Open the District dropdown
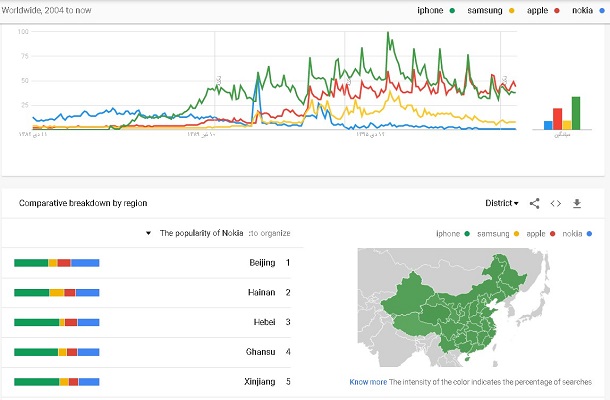The height and width of the screenshot is (400, 610). [x=501, y=203]
